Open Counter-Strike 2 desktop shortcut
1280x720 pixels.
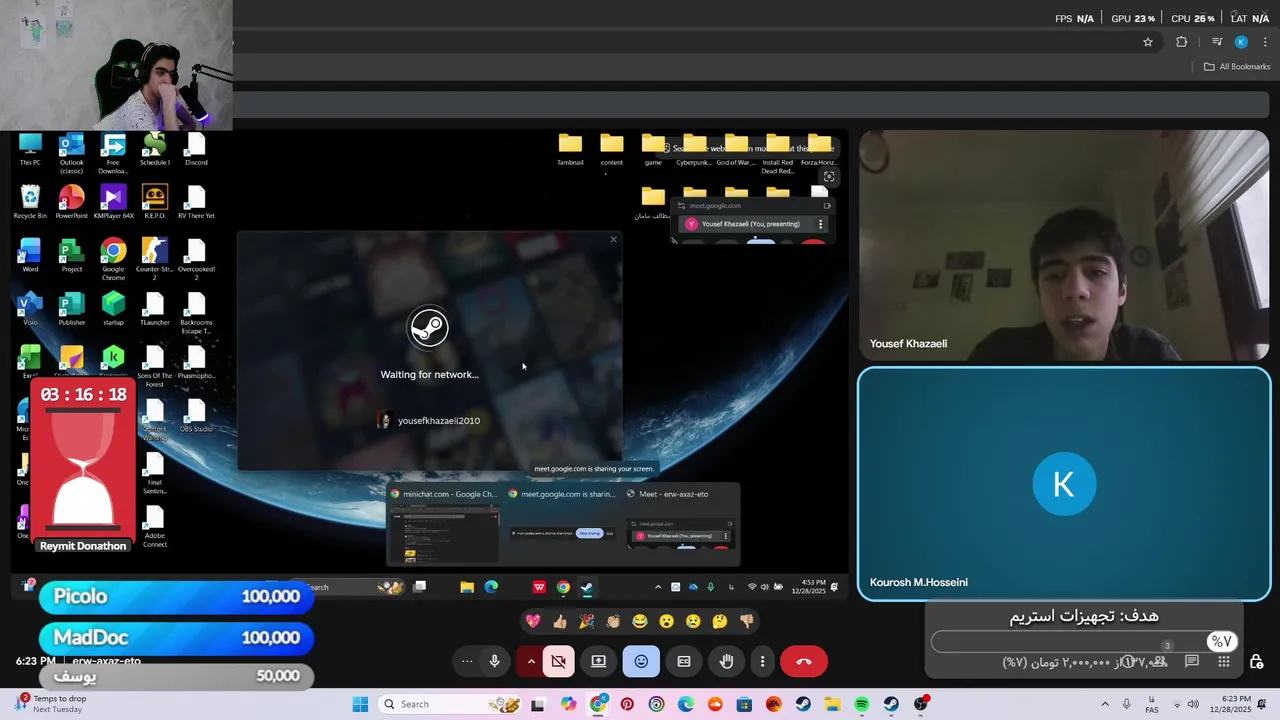click(x=154, y=259)
